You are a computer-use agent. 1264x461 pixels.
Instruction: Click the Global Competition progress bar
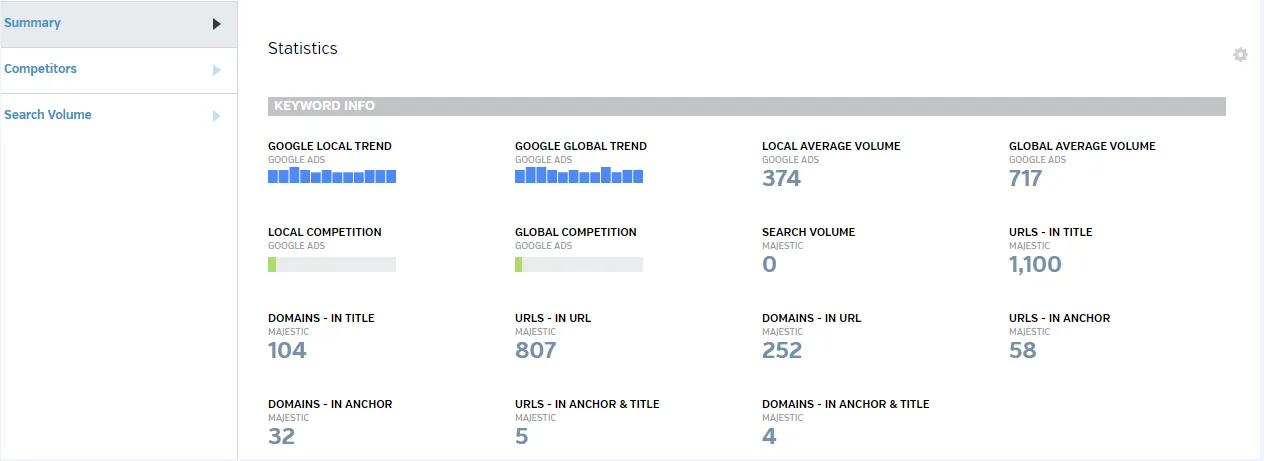pos(579,265)
